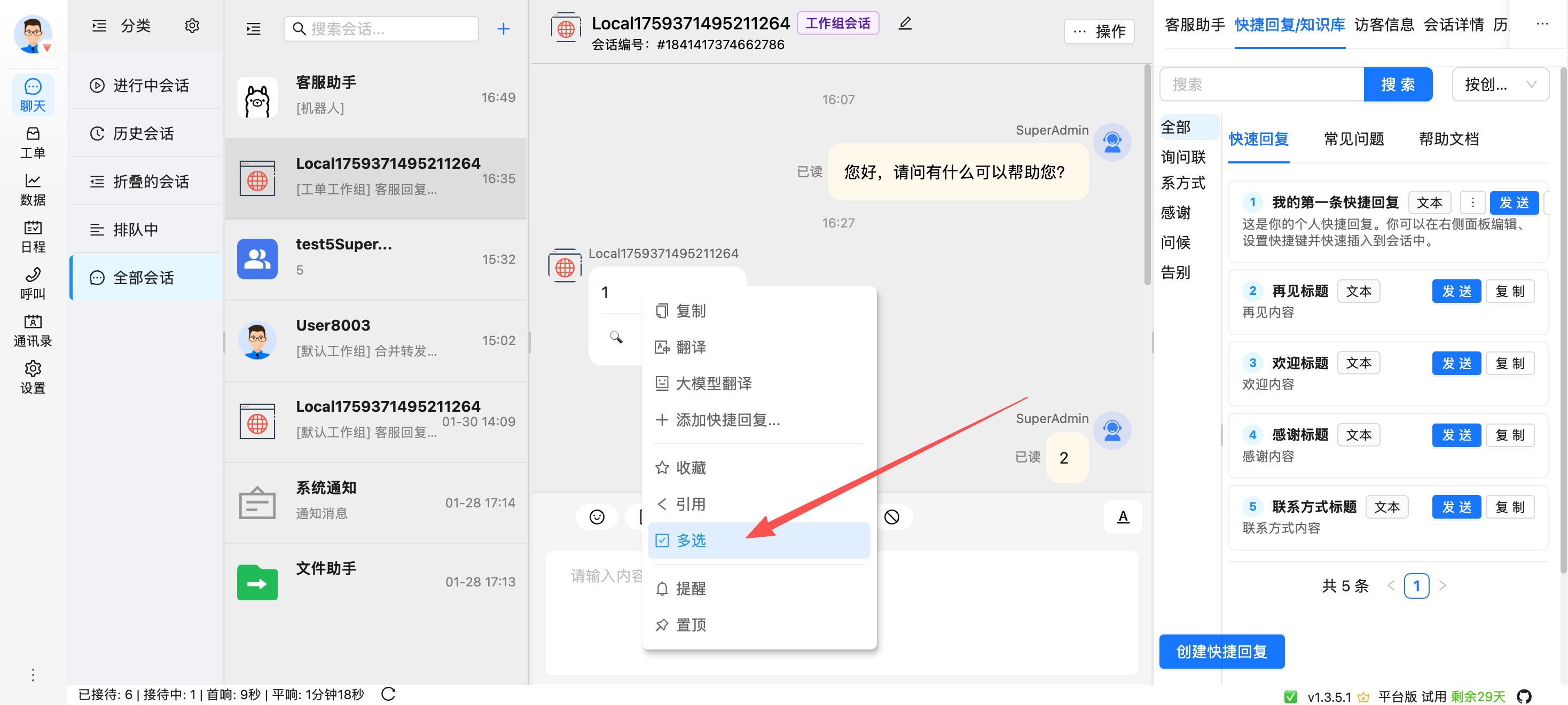Switch to the 常见问题 tab
Image resolution: width=1568 pixels, height=705 pixels.
tap(1353, 139)
